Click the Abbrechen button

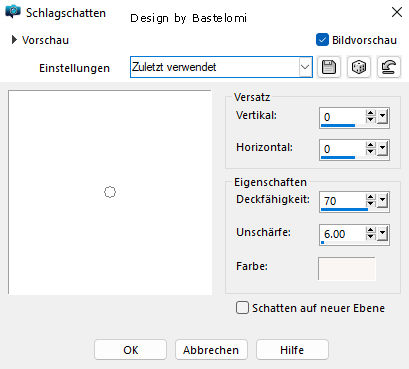click(x=211, y=350)
